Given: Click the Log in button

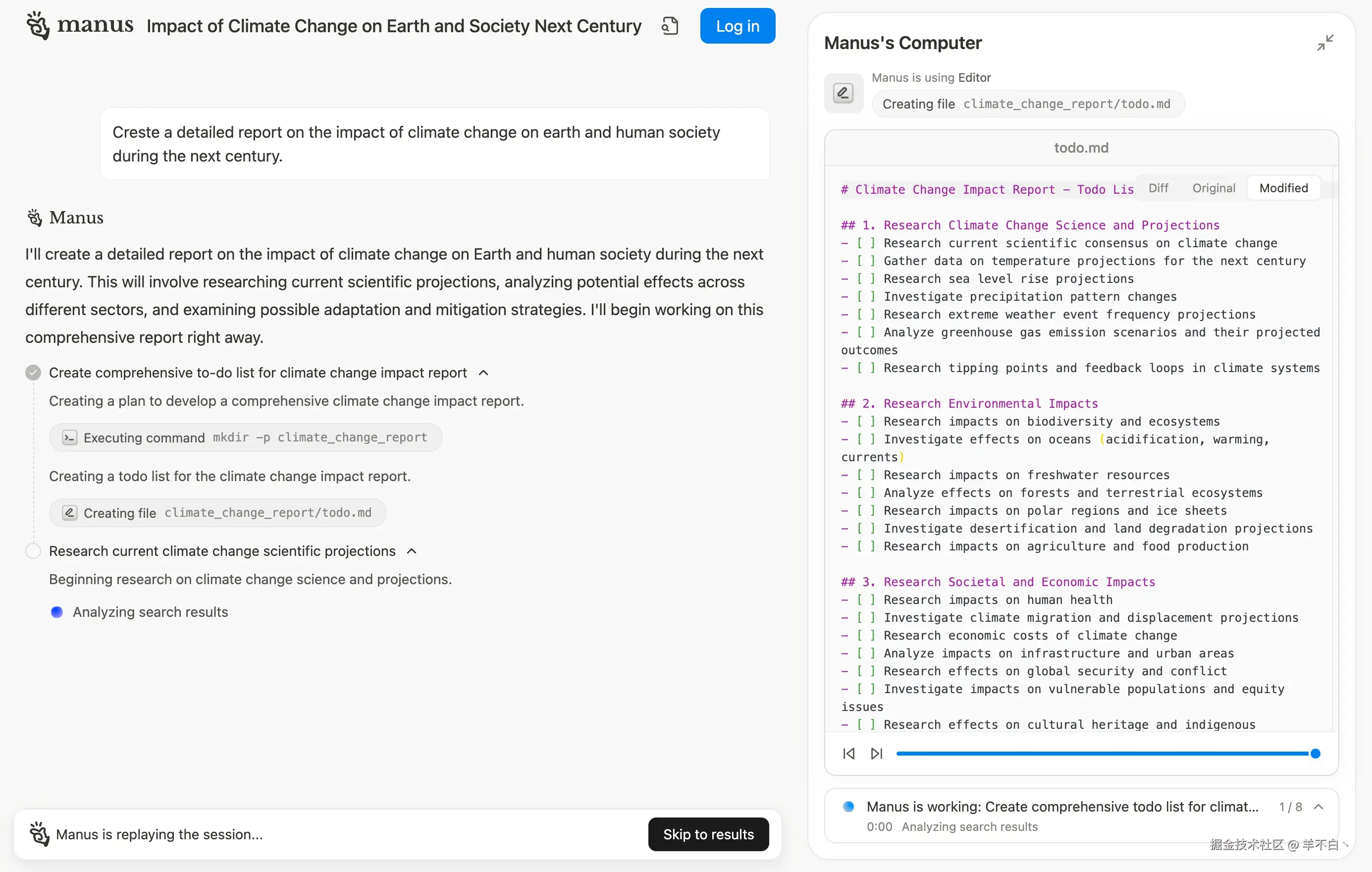Looking at the screenshot, I should pyautogui.click(x=738, y=26).
